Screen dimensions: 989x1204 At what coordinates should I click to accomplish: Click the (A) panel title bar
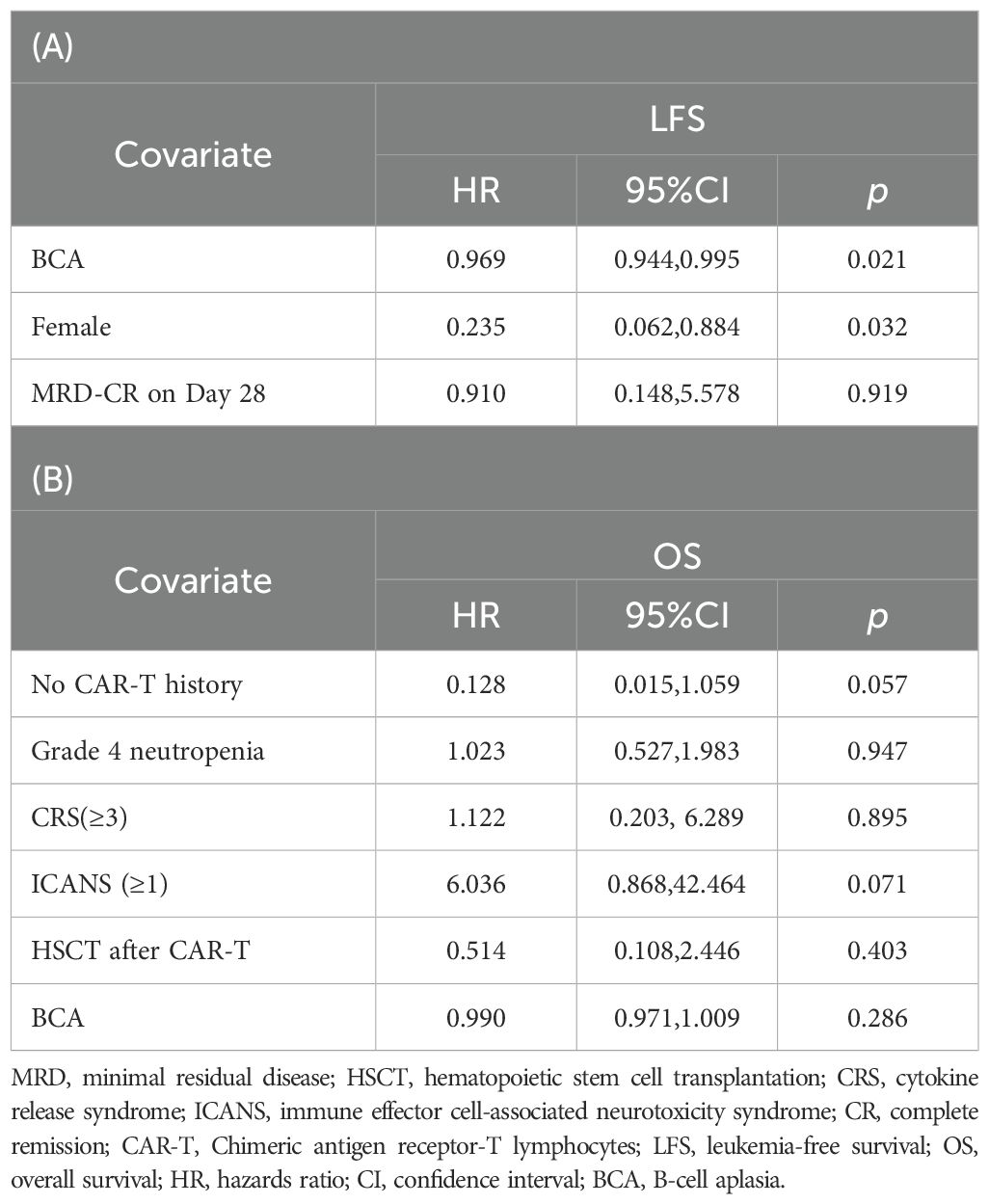494,48
